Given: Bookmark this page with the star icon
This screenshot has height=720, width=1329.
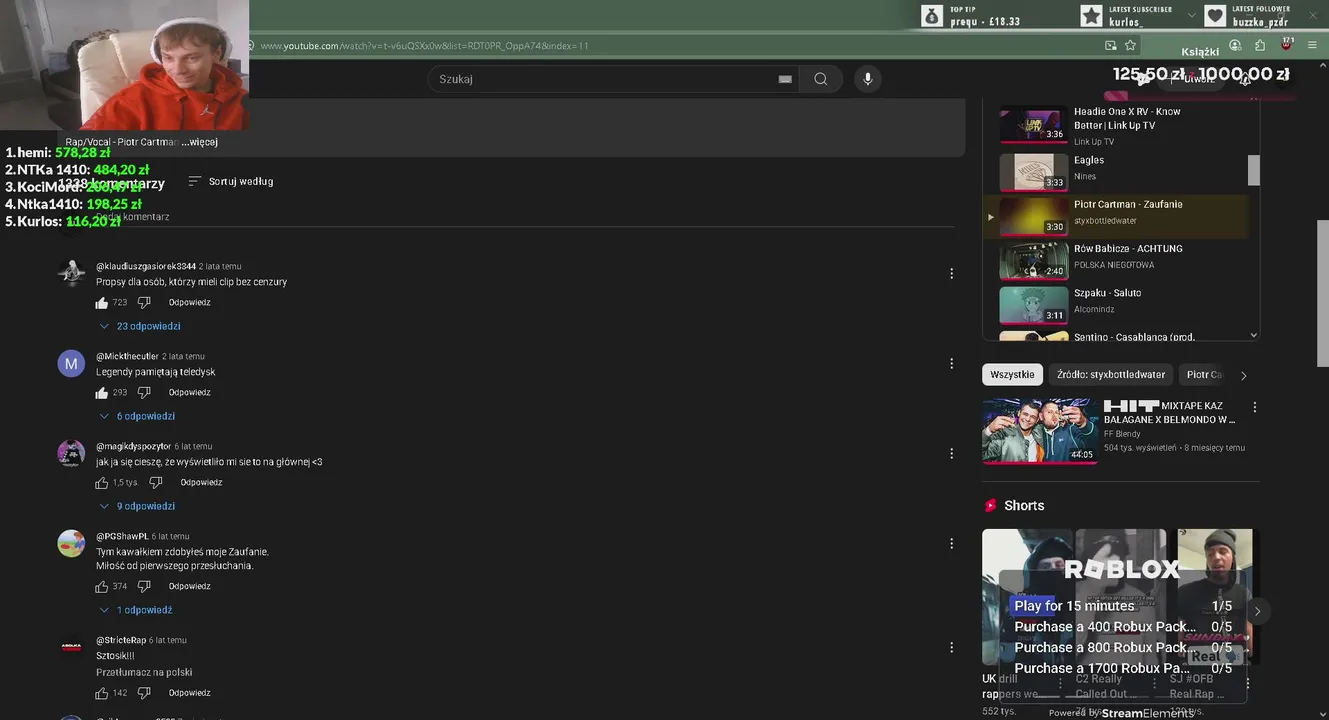Looking at the screenshot, I should pos(1130,45).
